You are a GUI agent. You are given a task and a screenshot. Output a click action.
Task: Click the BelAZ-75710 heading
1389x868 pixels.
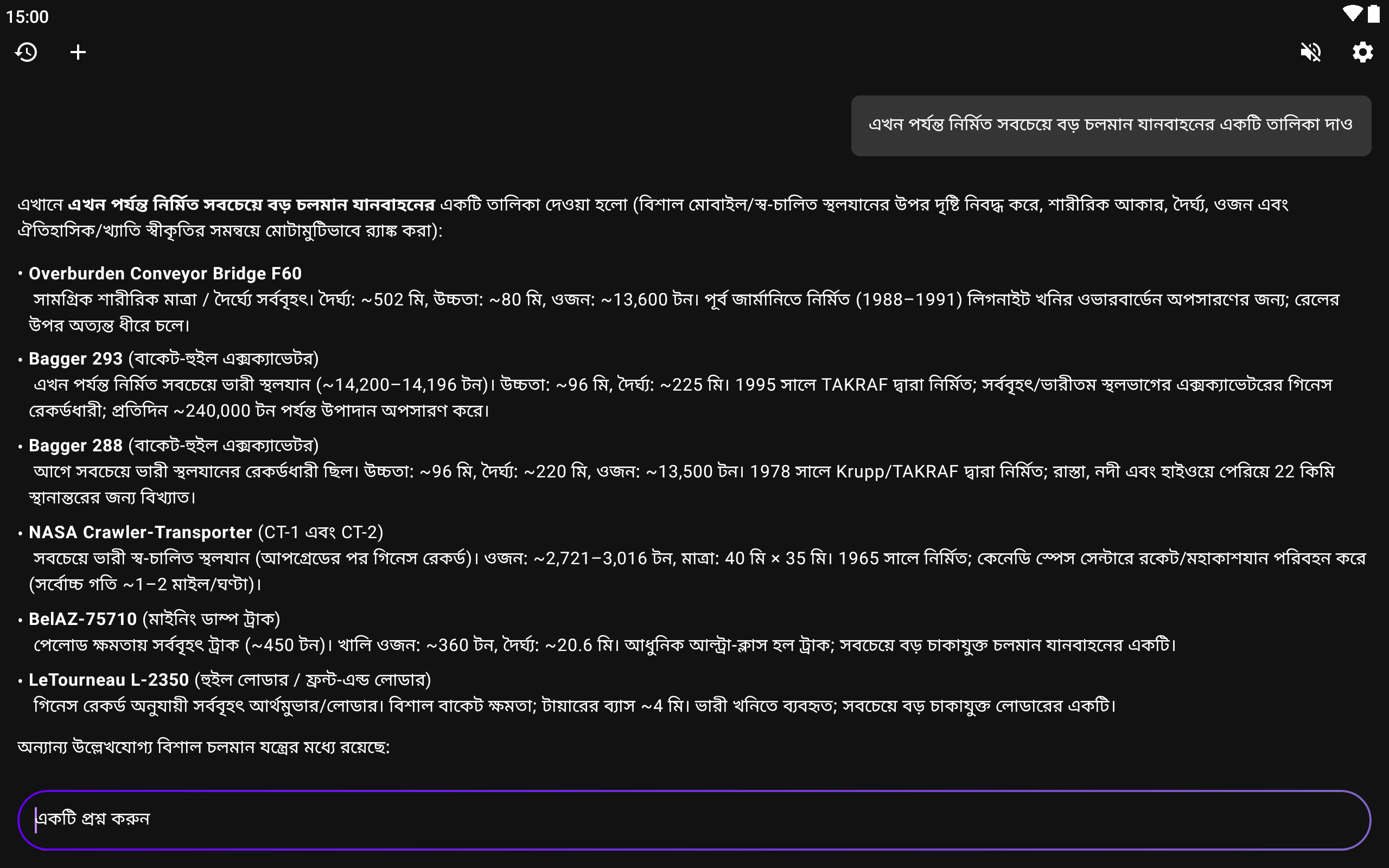click(83, 619)
